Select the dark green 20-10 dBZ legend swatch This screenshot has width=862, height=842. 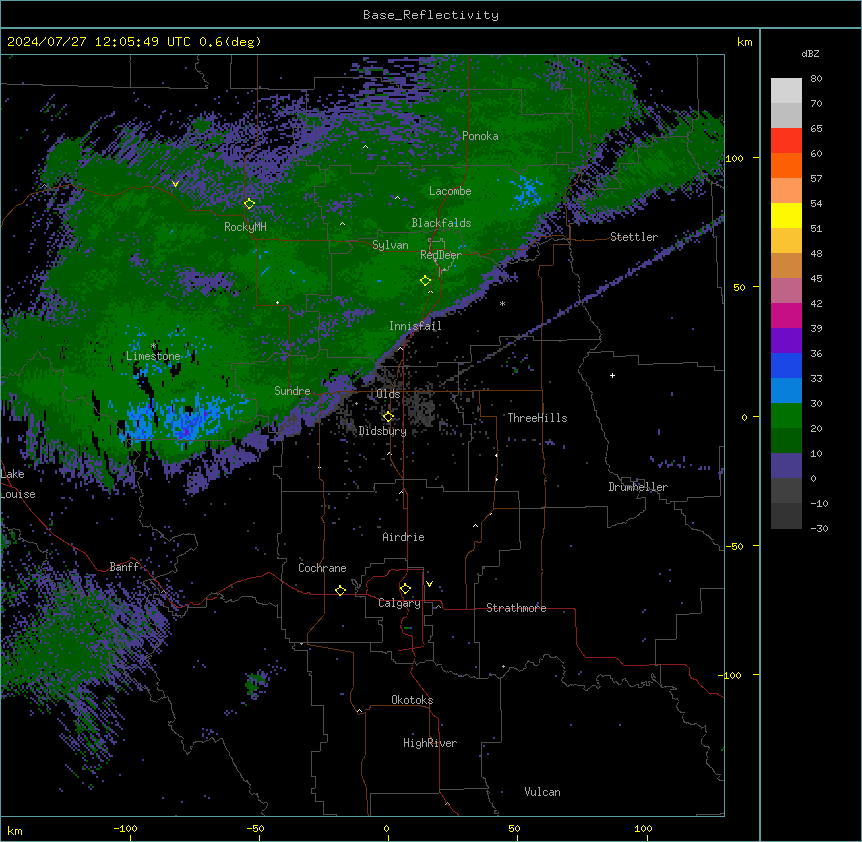coord(786,441)
